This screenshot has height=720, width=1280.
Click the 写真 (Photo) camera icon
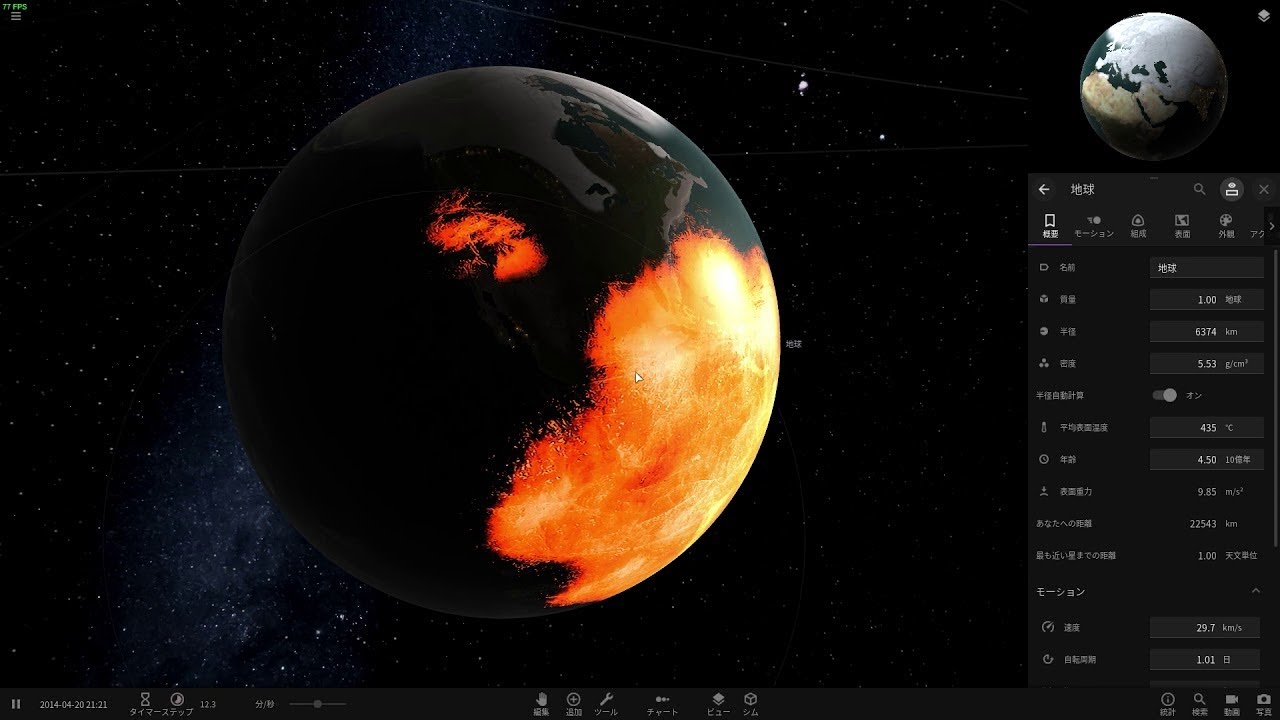click(1264, 702)
